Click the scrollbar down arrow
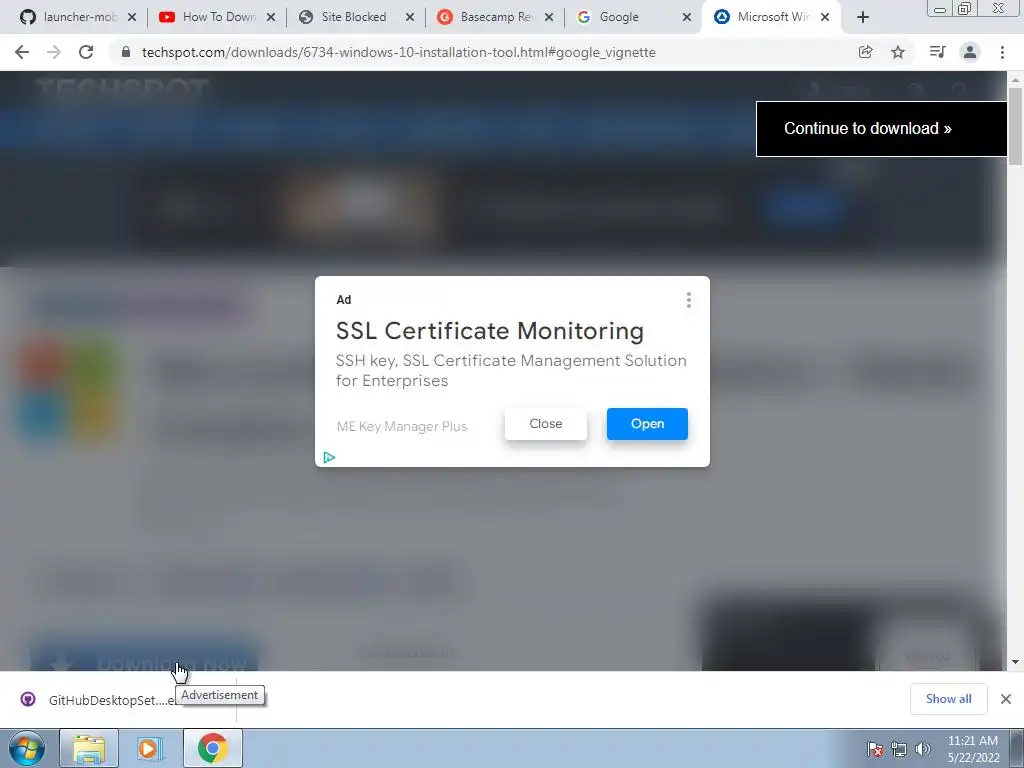The width and height of the screenshot is (1024, 768). (1015, 662)
